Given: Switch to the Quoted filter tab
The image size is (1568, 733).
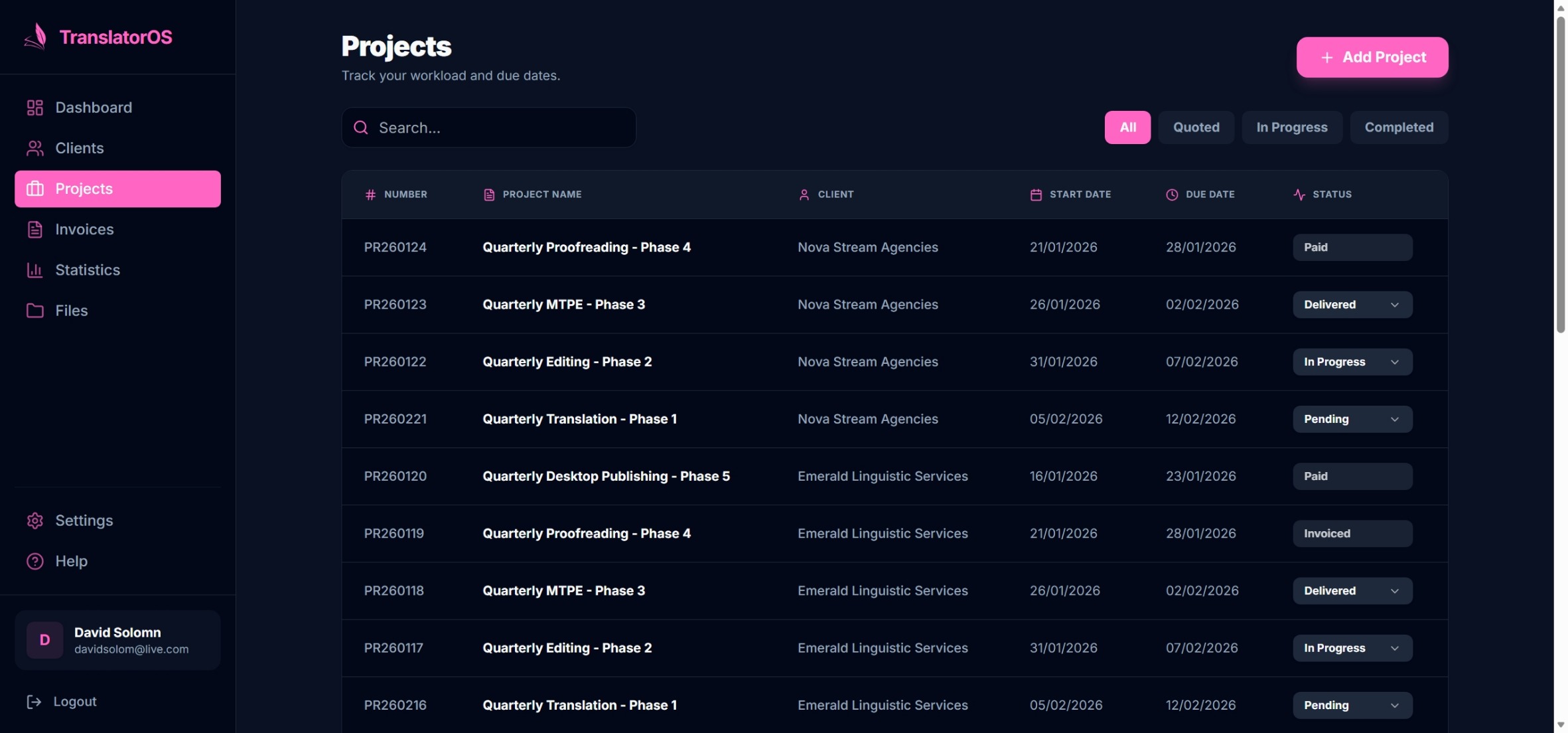Looking at the screenshot, I should click(1196, 127).
